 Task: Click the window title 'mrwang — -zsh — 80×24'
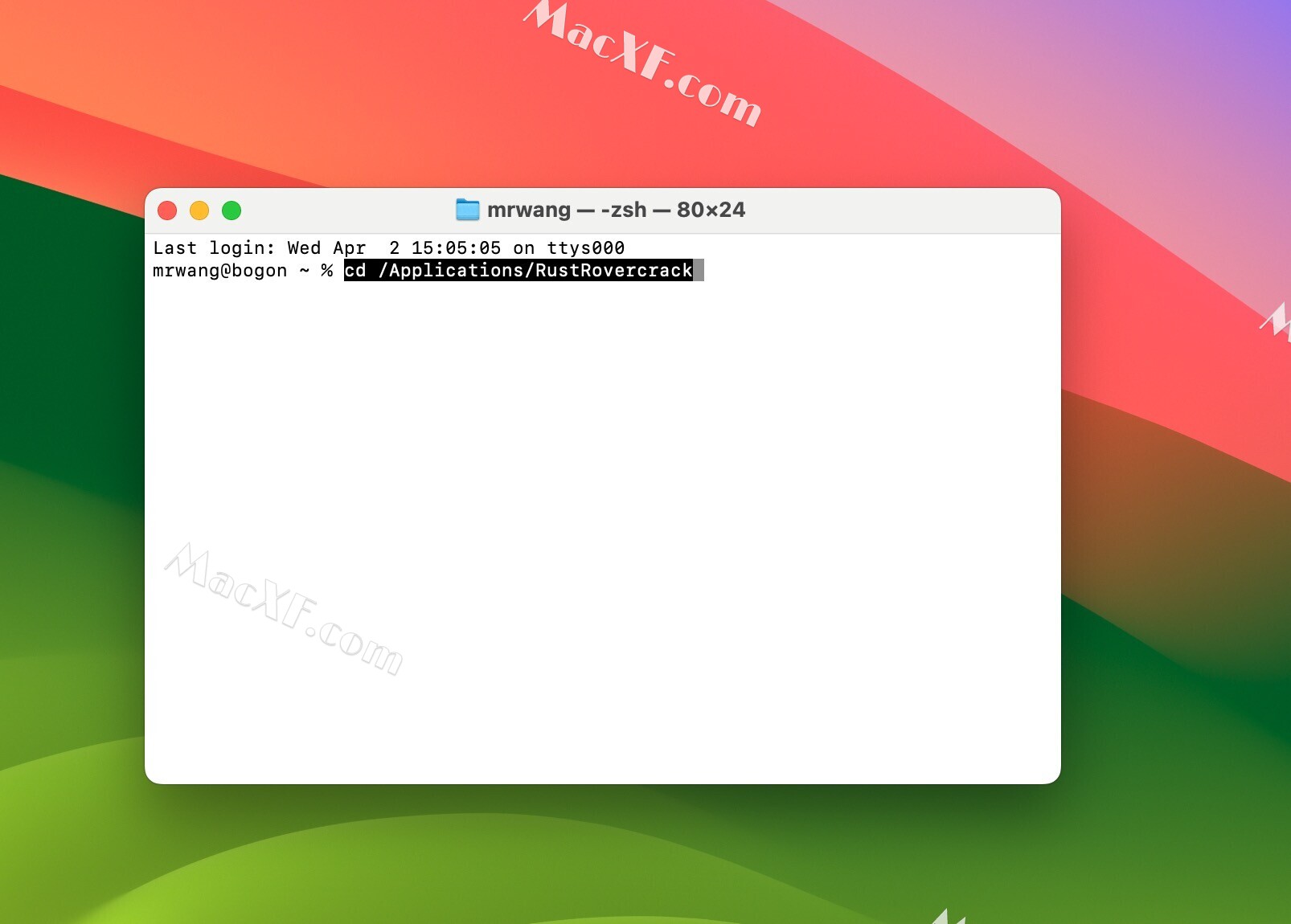(616, 210)
